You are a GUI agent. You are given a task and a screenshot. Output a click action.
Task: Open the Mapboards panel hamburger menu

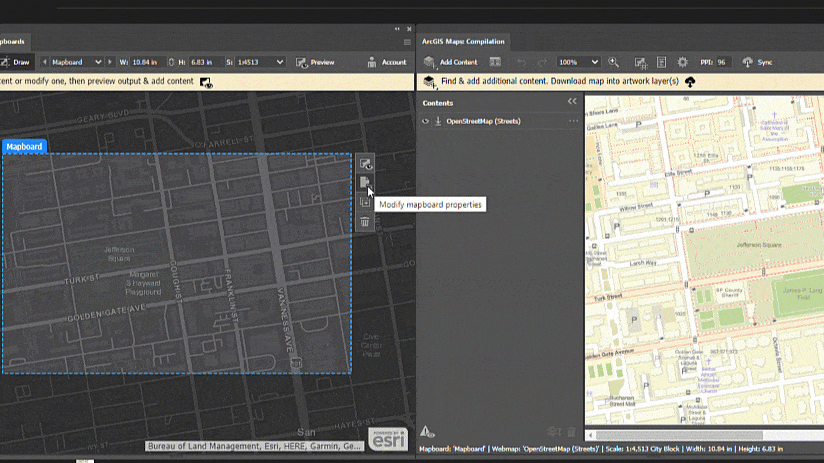point(407,42)
